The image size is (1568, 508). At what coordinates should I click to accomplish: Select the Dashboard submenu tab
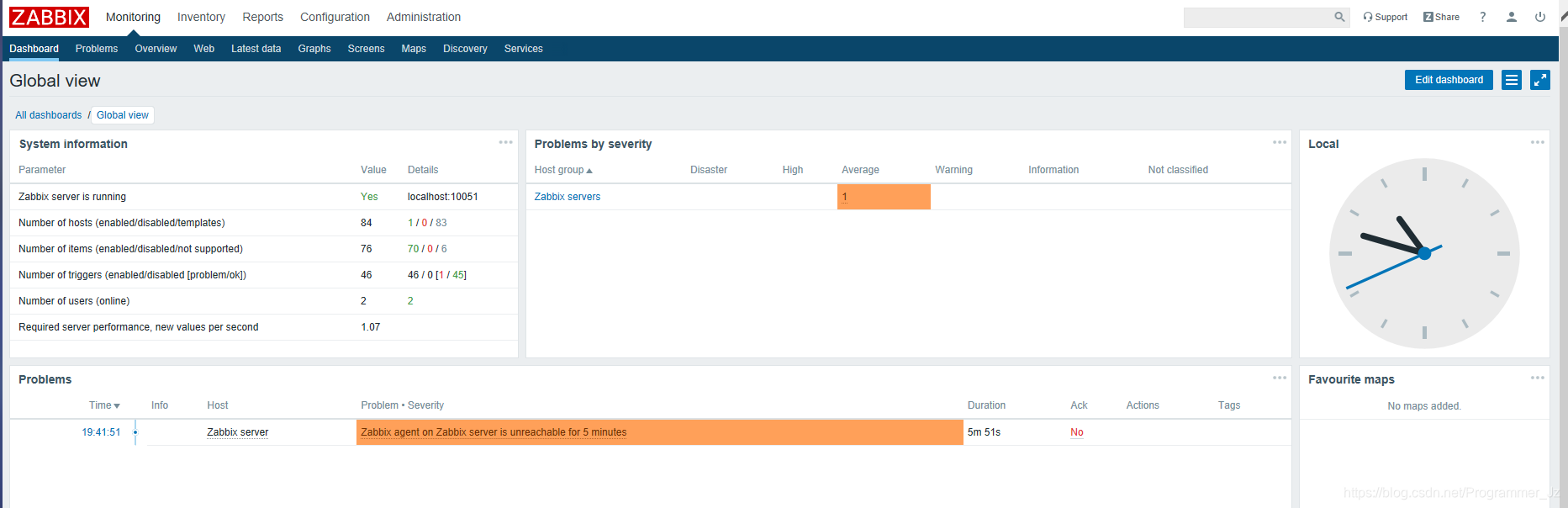pyautogui.click(x=34, y=49)
